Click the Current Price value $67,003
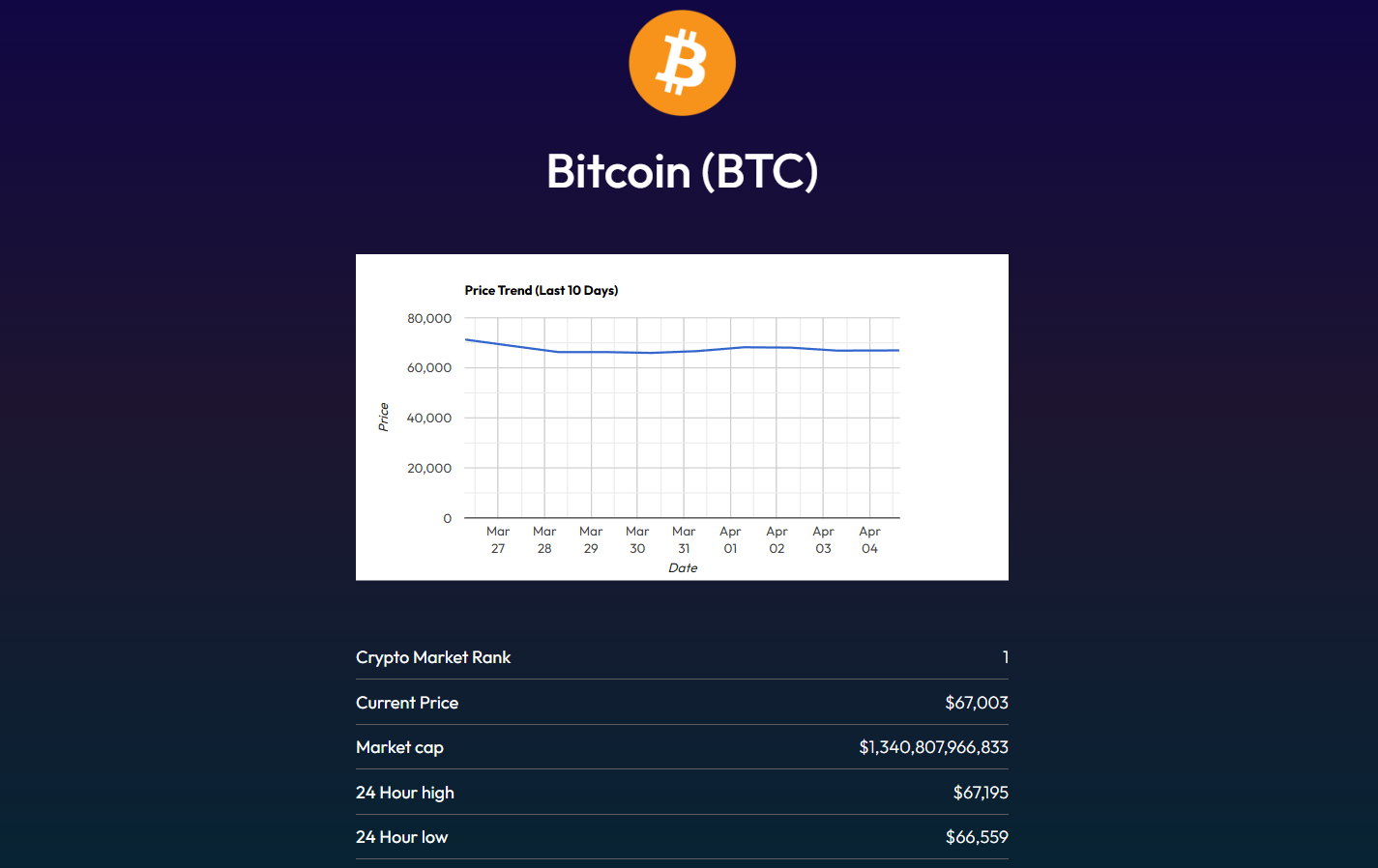 coord(976,703)
